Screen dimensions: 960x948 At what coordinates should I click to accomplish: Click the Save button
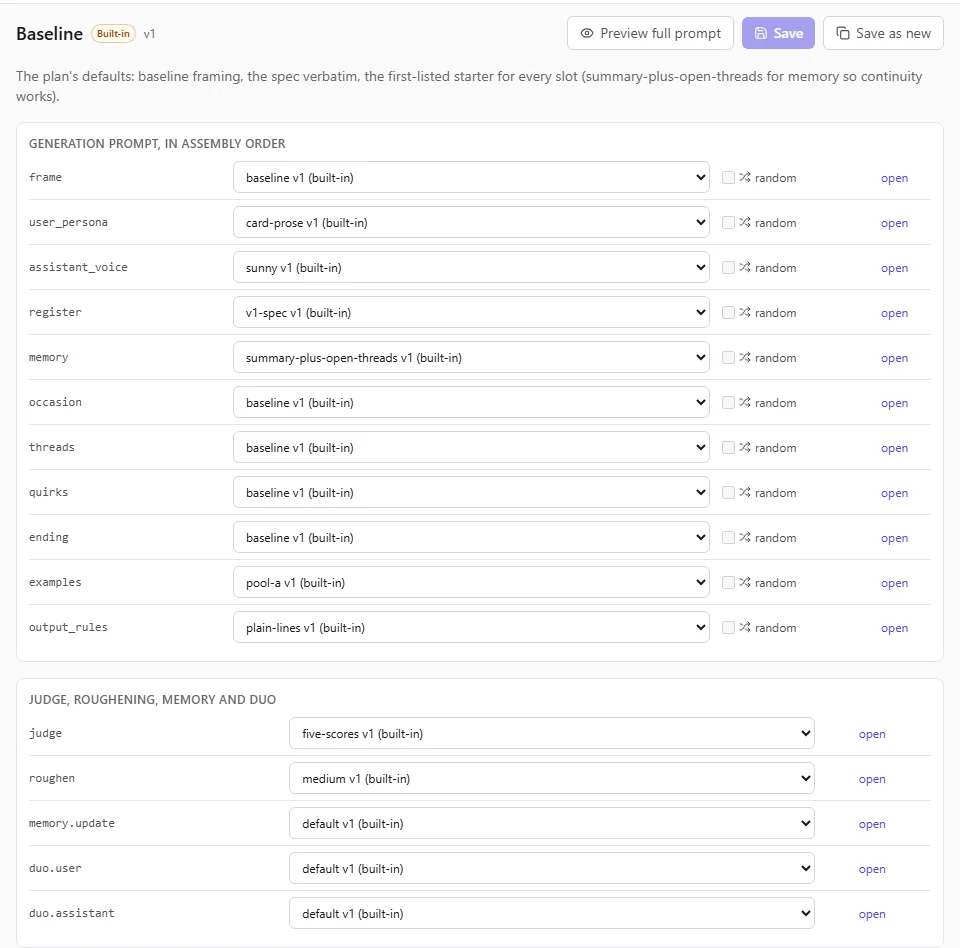pyautogui.click(x=778, y=33)
